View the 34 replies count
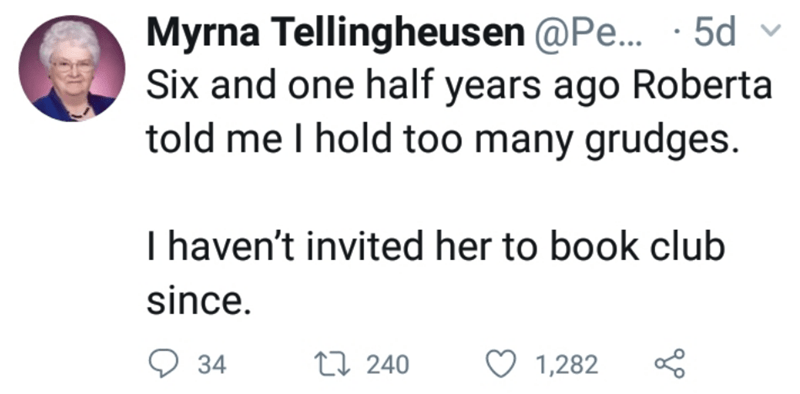Image resolution: width=800 pixels, height=394 pixels. [212, 365]
